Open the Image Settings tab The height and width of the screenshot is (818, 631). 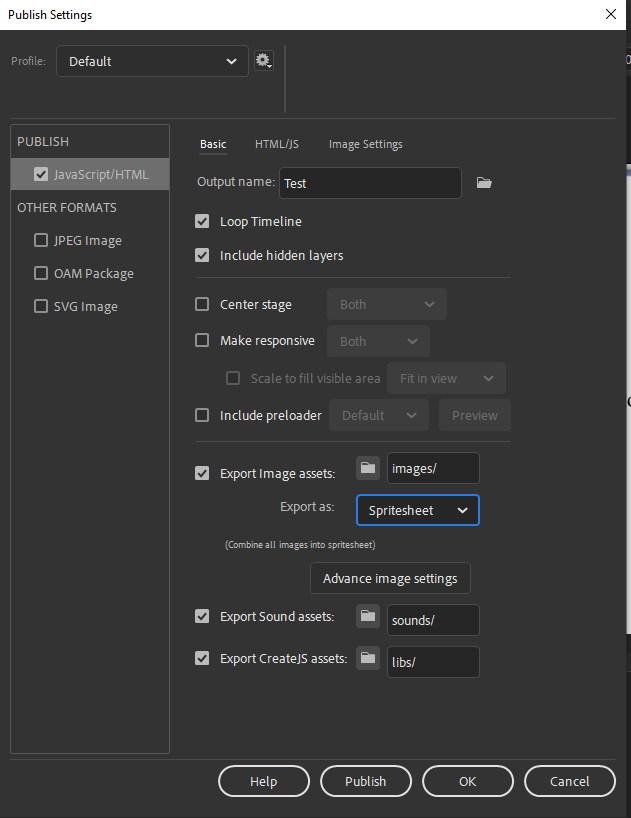tap(366, 144)
